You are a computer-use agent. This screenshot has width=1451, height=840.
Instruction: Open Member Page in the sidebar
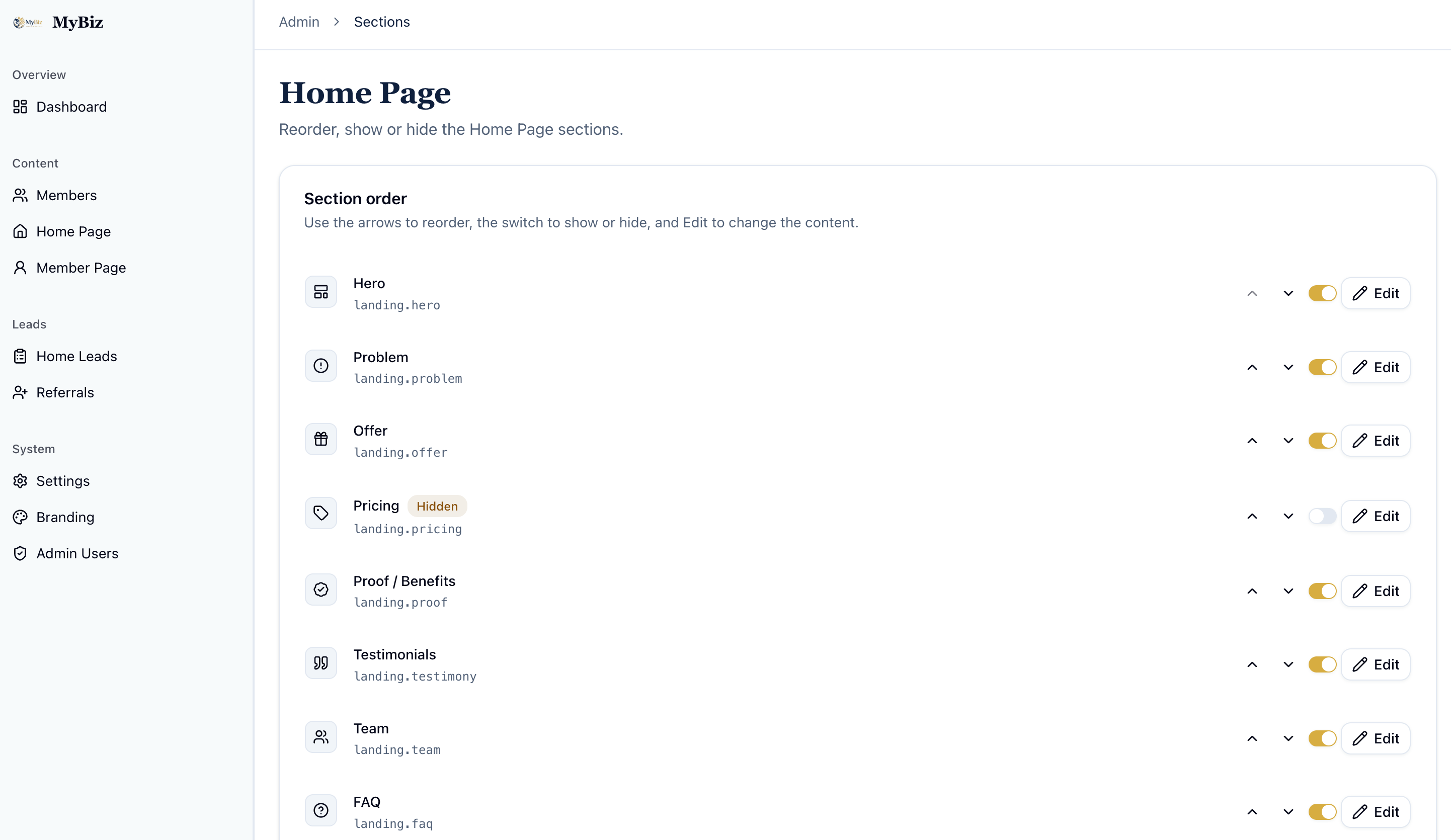pyautogui.click(x=69, y=268)
